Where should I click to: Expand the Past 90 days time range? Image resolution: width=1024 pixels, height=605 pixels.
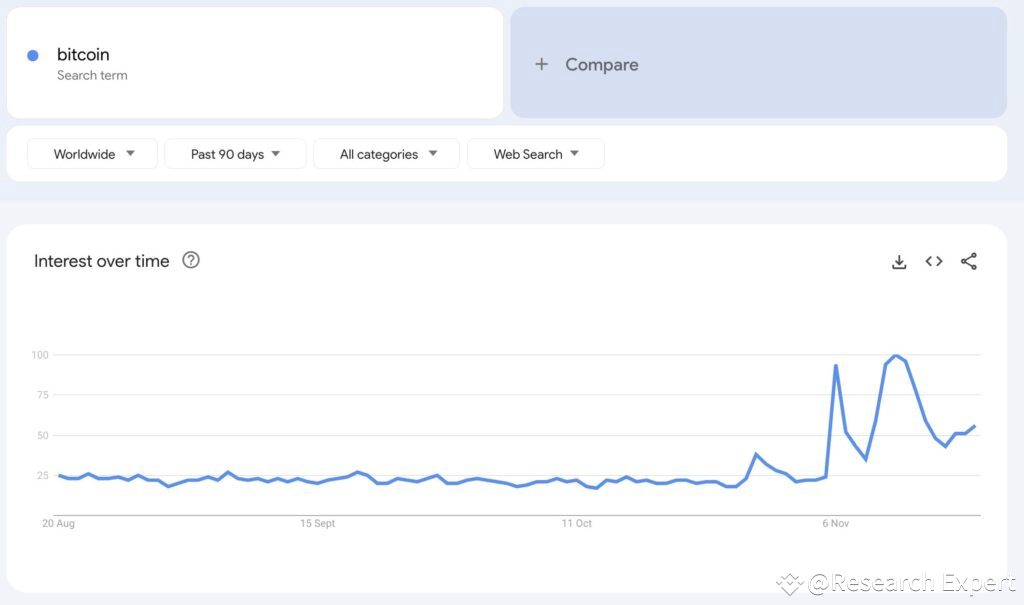coord(235,154)
